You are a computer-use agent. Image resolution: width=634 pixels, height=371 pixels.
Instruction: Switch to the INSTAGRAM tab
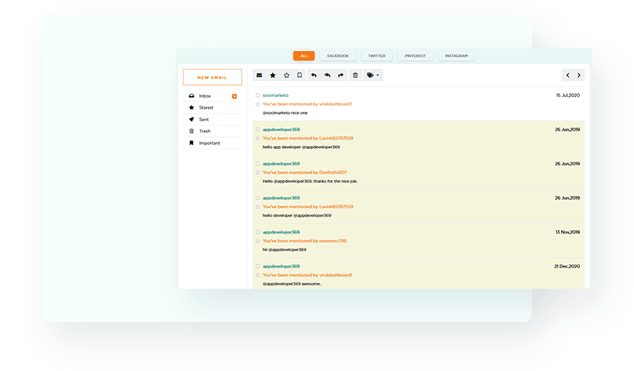(456, 56)
